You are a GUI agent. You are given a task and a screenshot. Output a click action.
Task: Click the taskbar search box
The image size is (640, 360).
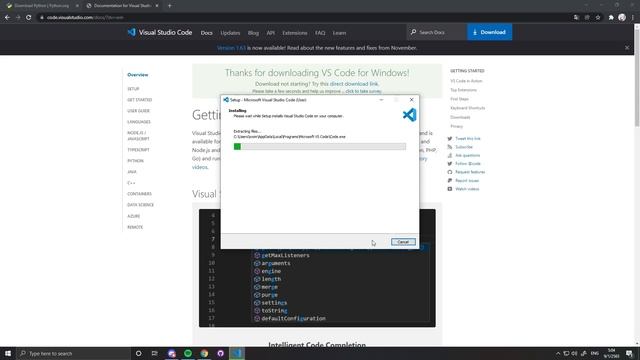73,353
